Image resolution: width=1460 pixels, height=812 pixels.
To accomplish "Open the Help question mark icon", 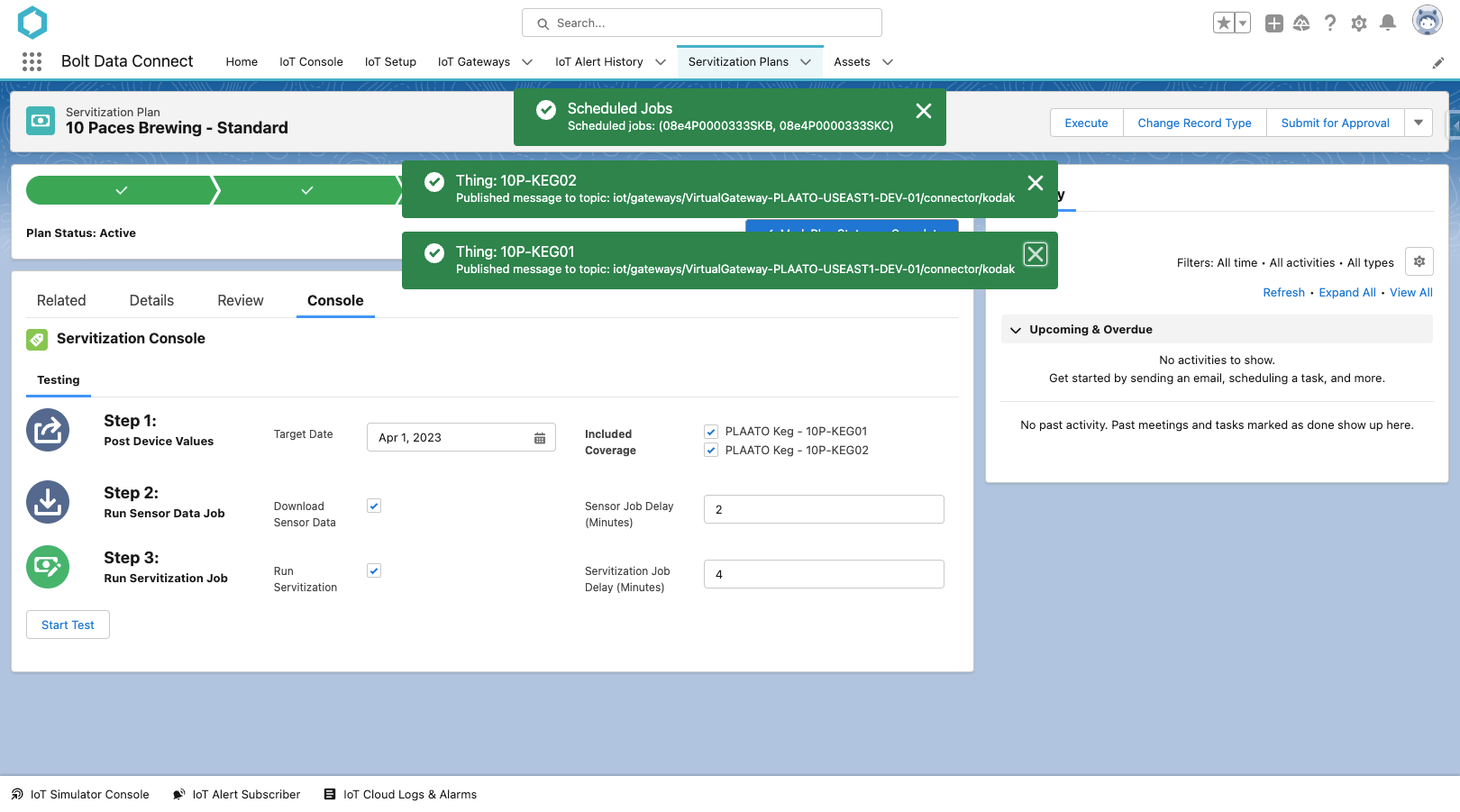I will click(1330, 23).
